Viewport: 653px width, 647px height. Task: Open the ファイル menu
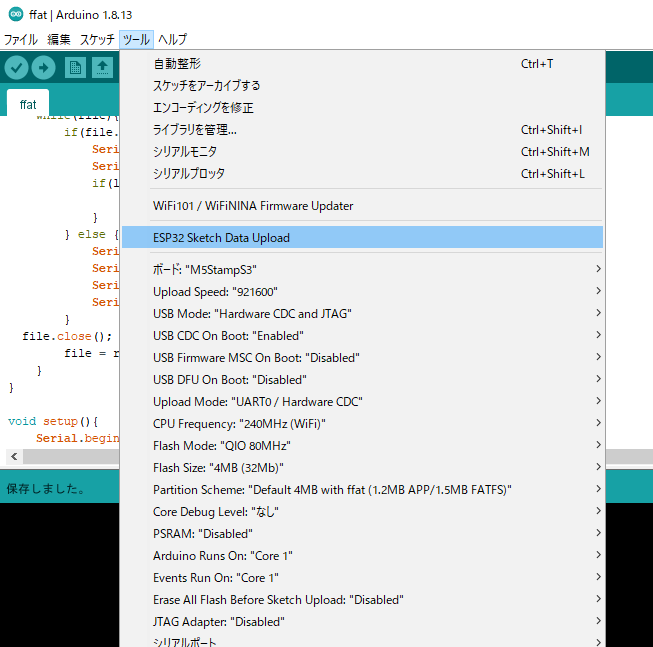tap(21, 40)
